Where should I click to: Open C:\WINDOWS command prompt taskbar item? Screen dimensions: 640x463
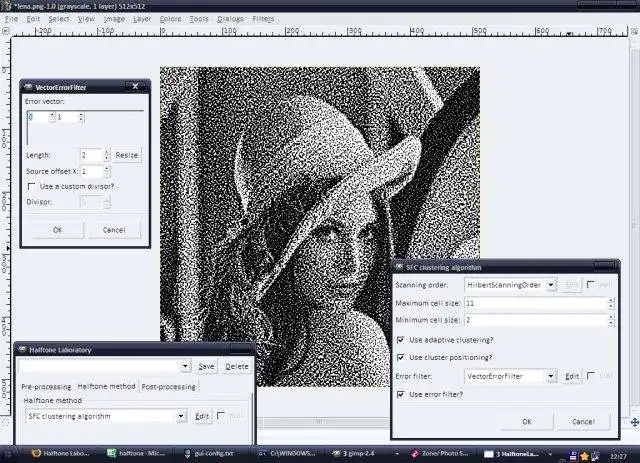tap(288, 454)
